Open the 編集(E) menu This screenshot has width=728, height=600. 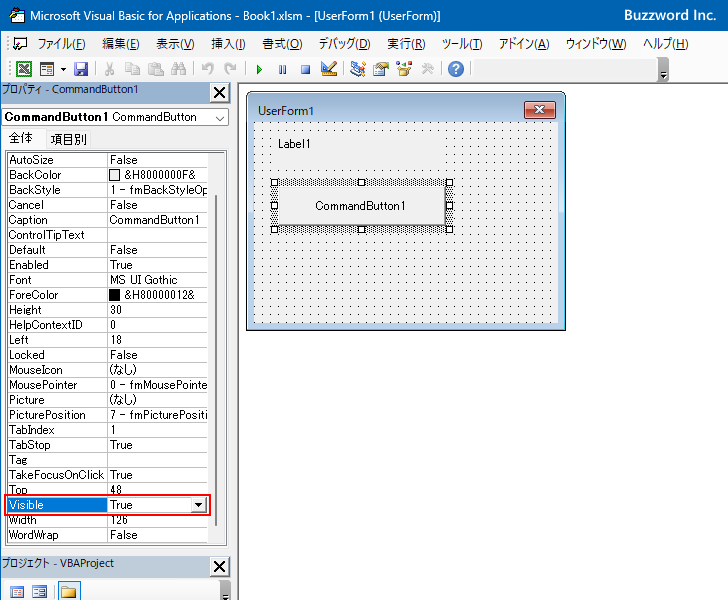121,44
